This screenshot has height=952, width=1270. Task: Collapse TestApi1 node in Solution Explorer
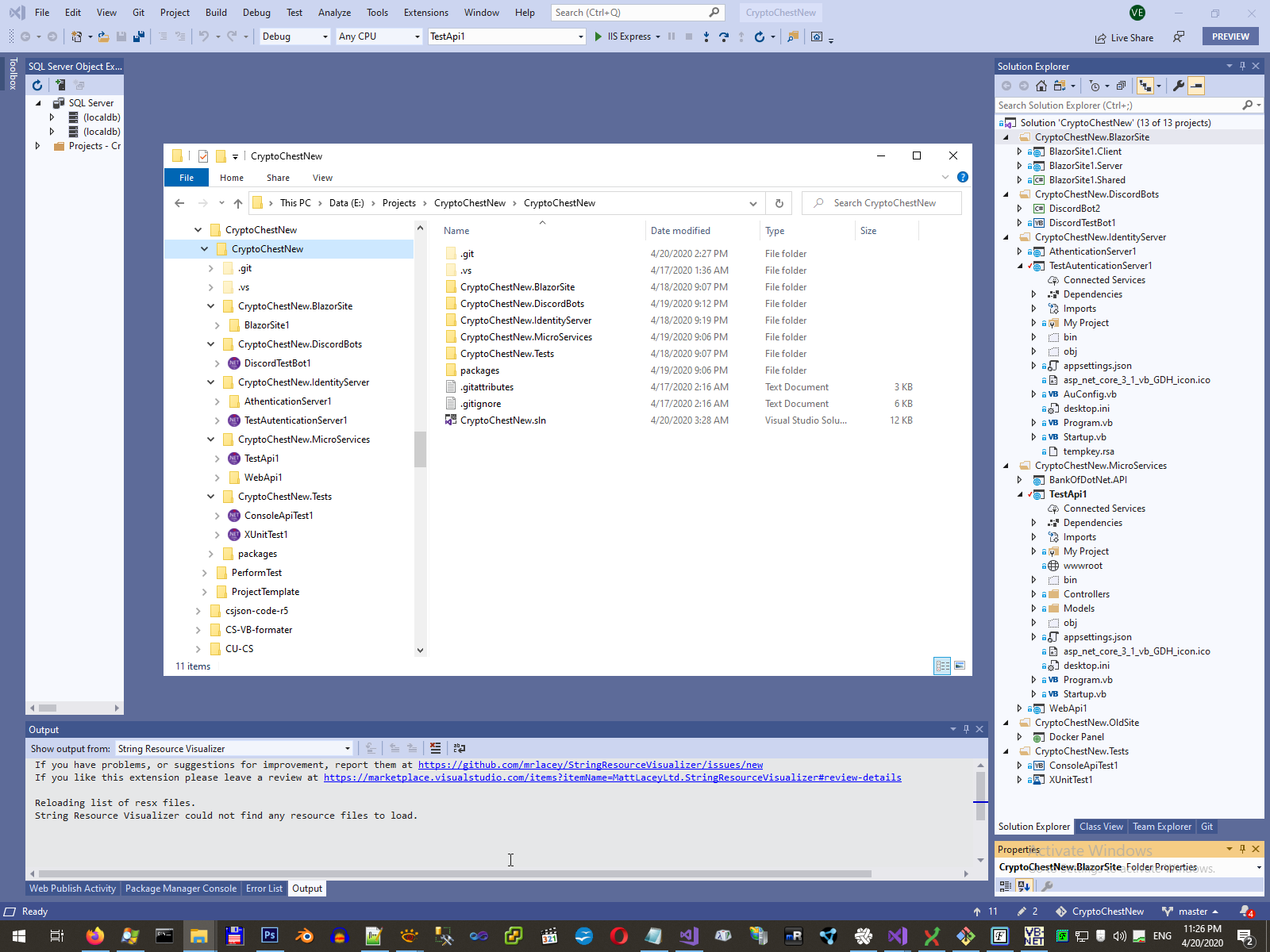[1020, 494]
